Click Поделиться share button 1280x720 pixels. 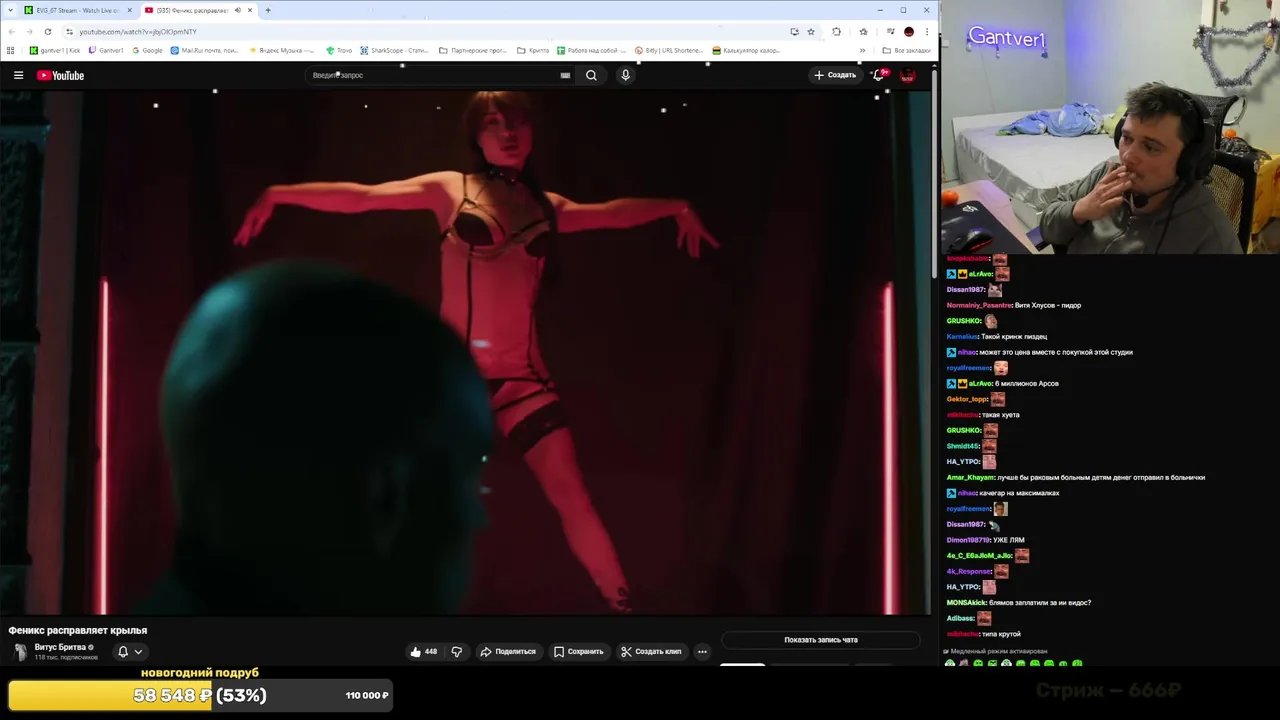(x=508, y=651)
